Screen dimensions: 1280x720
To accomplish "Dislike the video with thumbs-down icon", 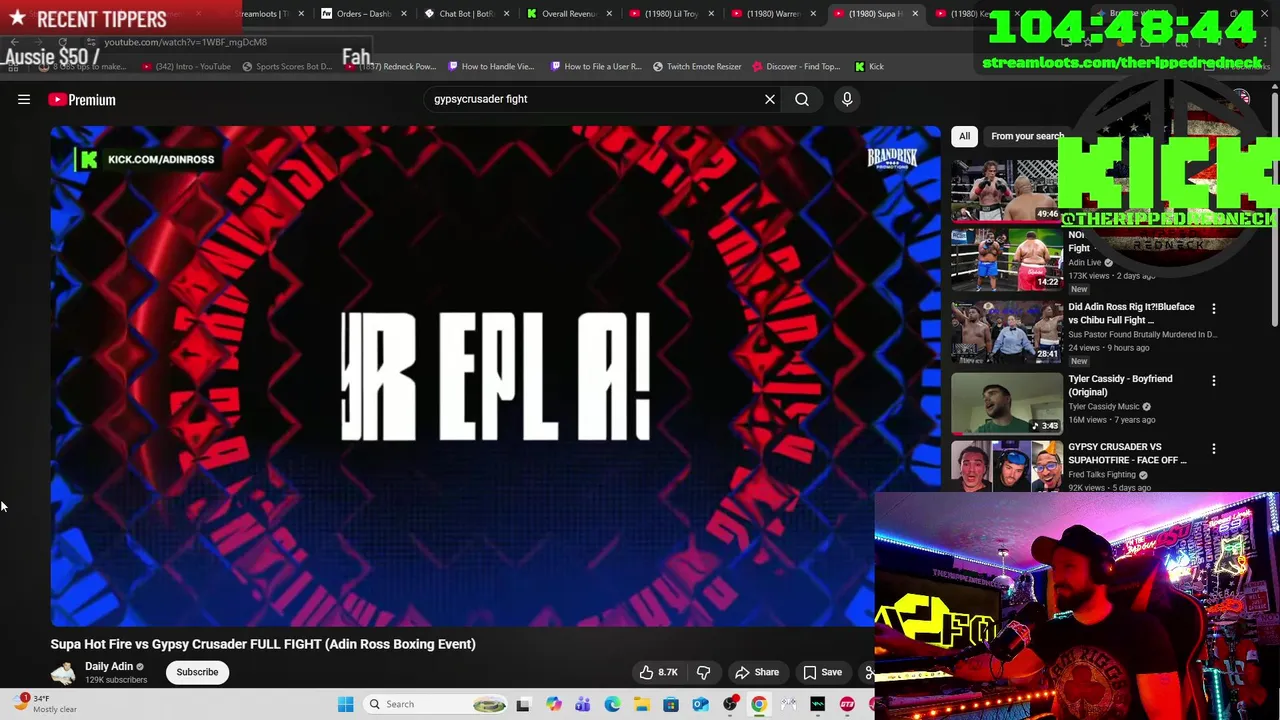I will pos(703,673).
